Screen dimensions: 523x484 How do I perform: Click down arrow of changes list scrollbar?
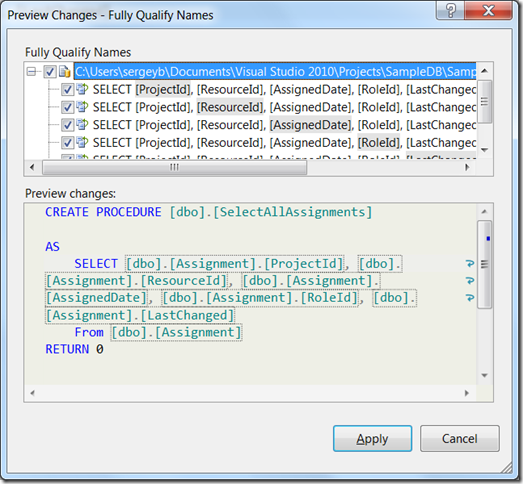click(485, 150)
